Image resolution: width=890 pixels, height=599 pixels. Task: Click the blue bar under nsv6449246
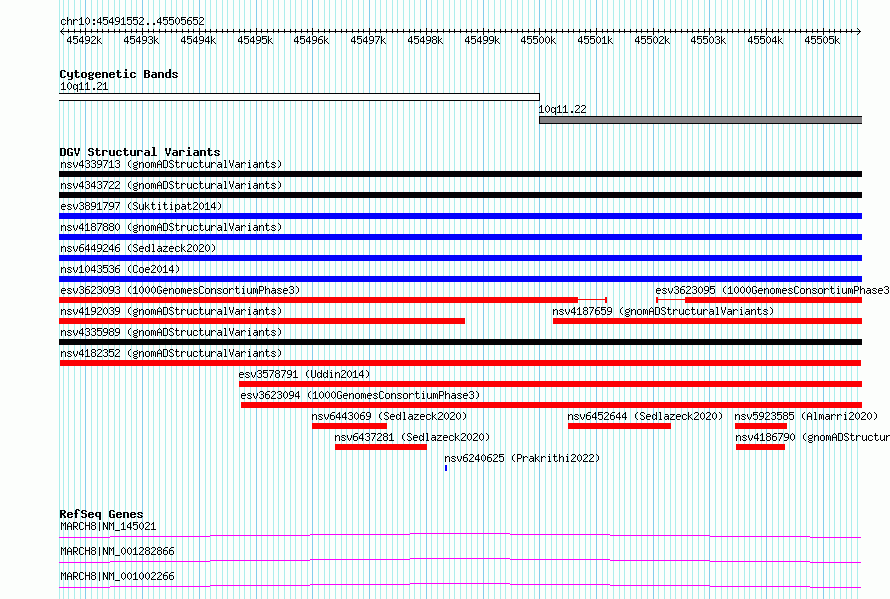click(460, 258)
